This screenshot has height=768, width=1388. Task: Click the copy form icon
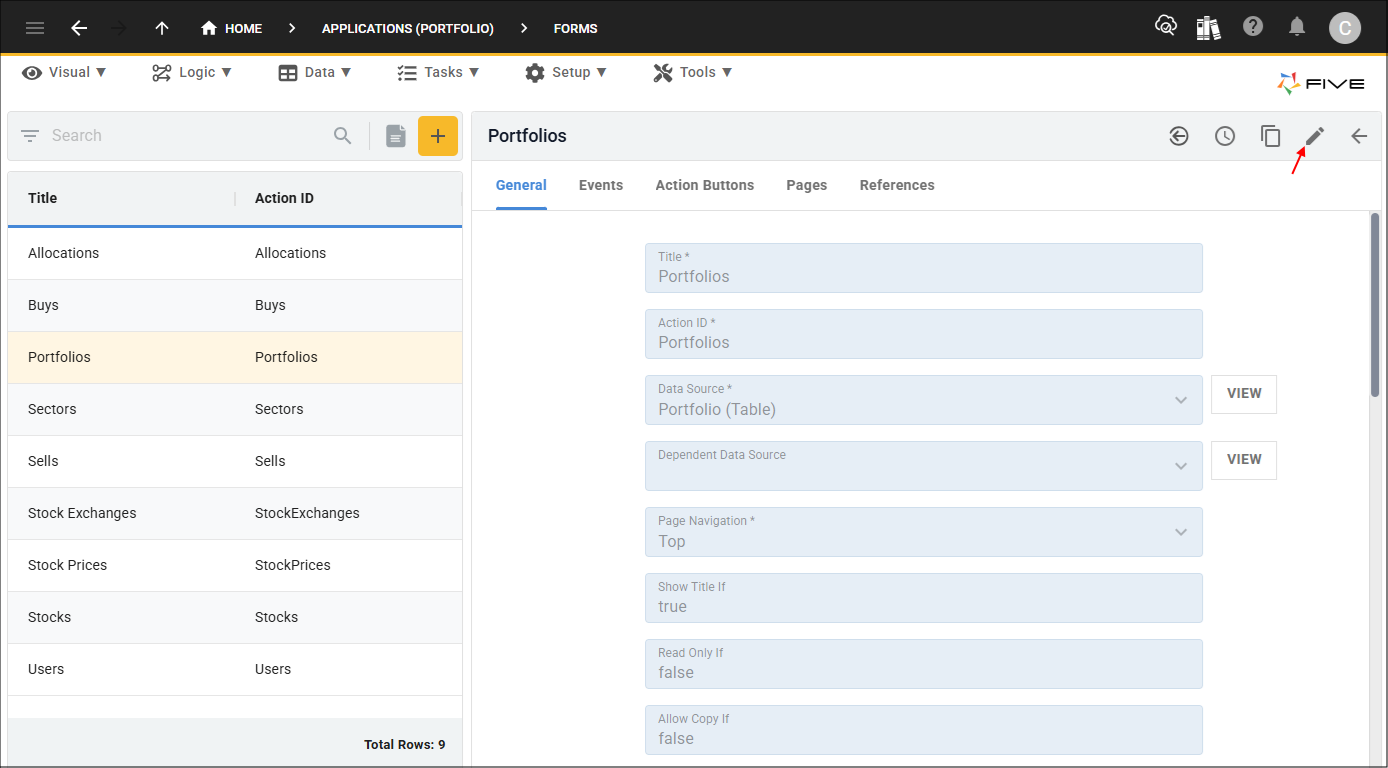tap(1270, 136)
